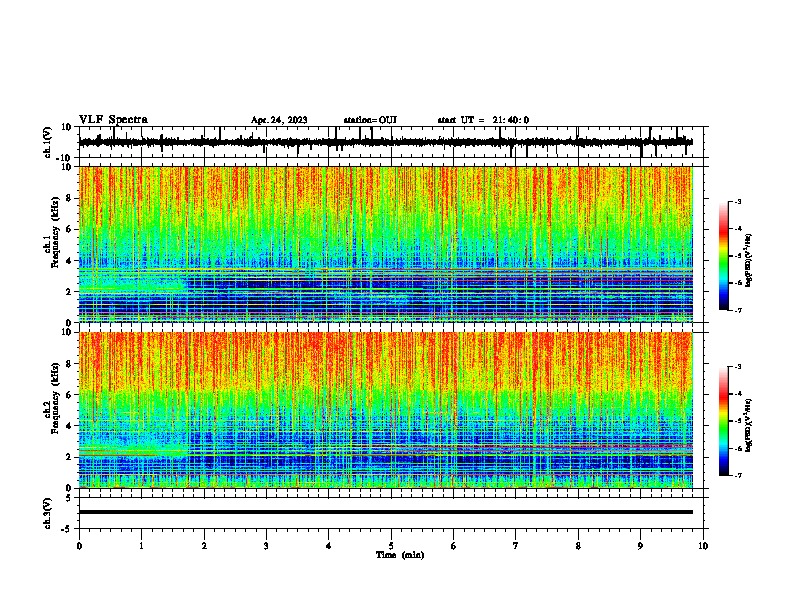Click the "station=OUI" header label
792x612 pixels.
(370, 120)
